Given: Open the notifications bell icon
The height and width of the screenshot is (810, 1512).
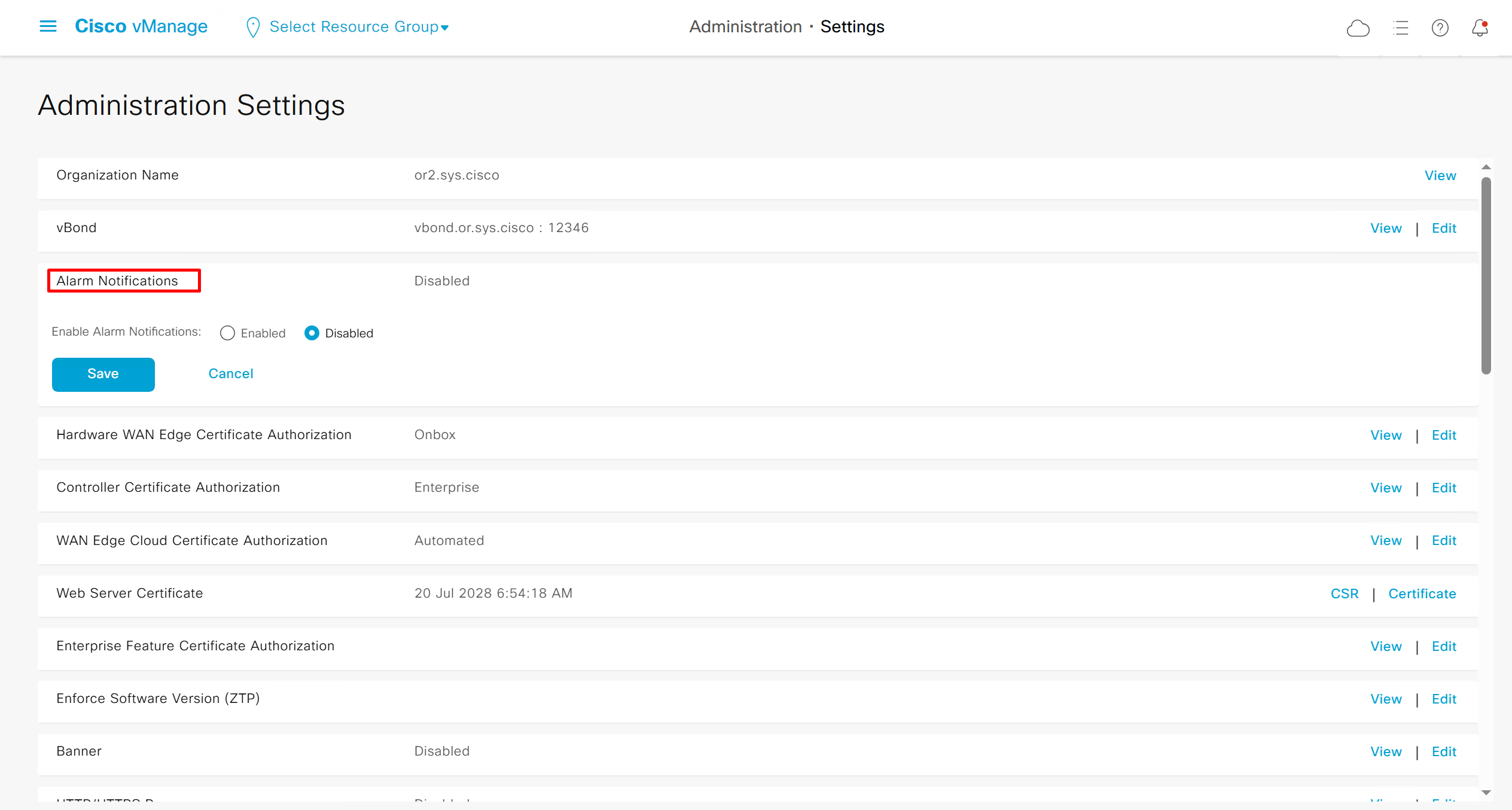Looking at the screenshot, I should click(1480, 28).
